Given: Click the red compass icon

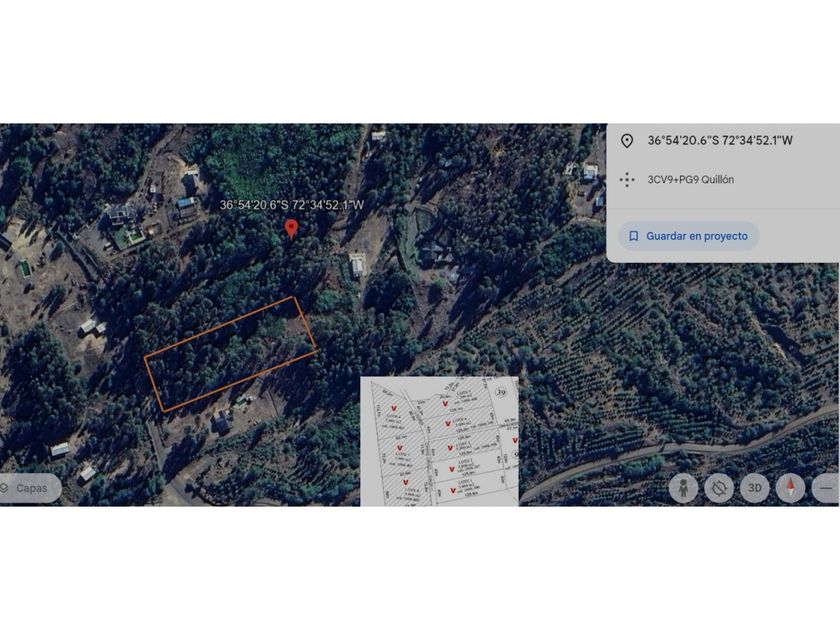Looking at the screenshot, I should click(x=791, y=488).
